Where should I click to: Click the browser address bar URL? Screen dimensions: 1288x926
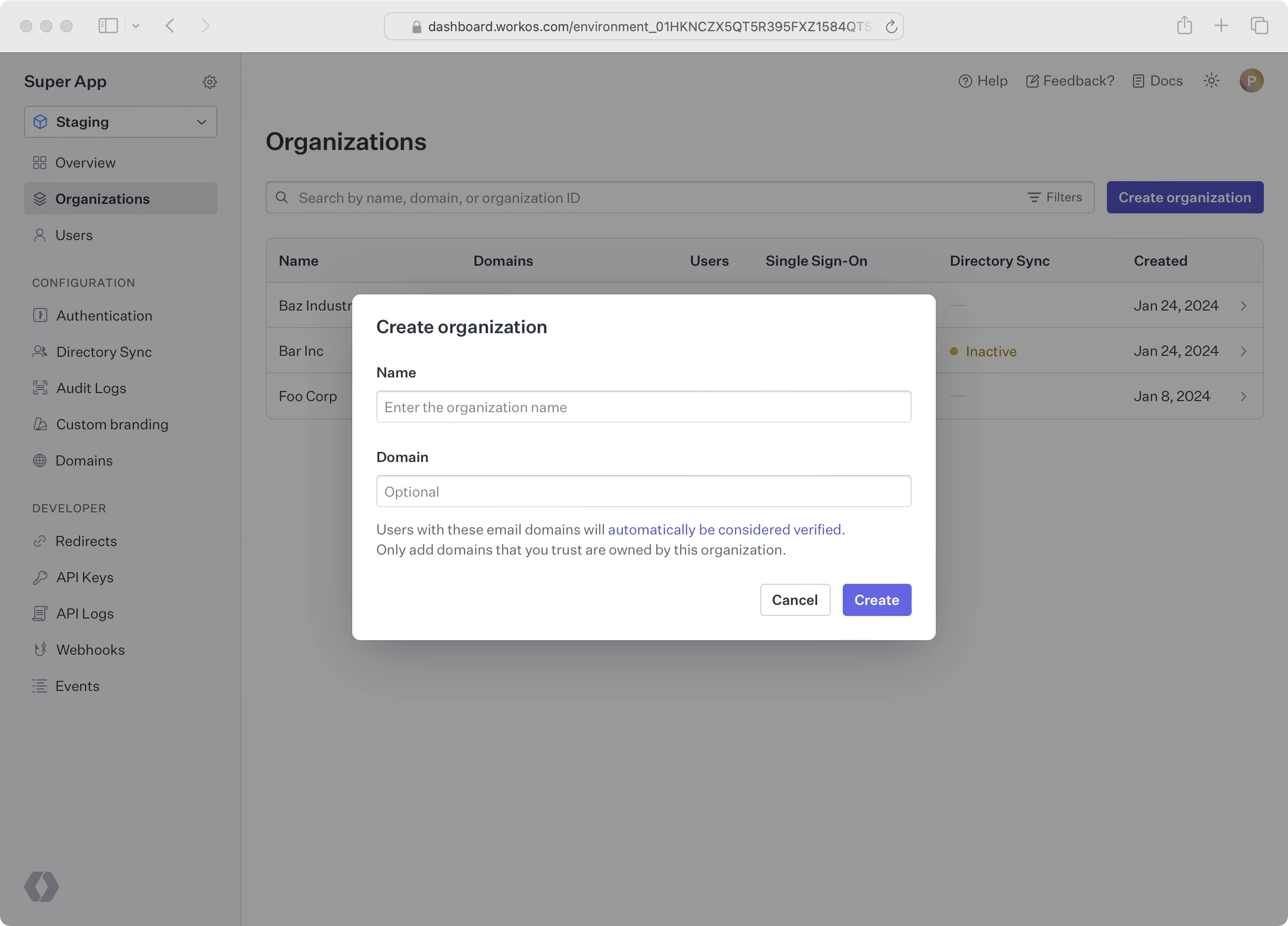(649, 26)
